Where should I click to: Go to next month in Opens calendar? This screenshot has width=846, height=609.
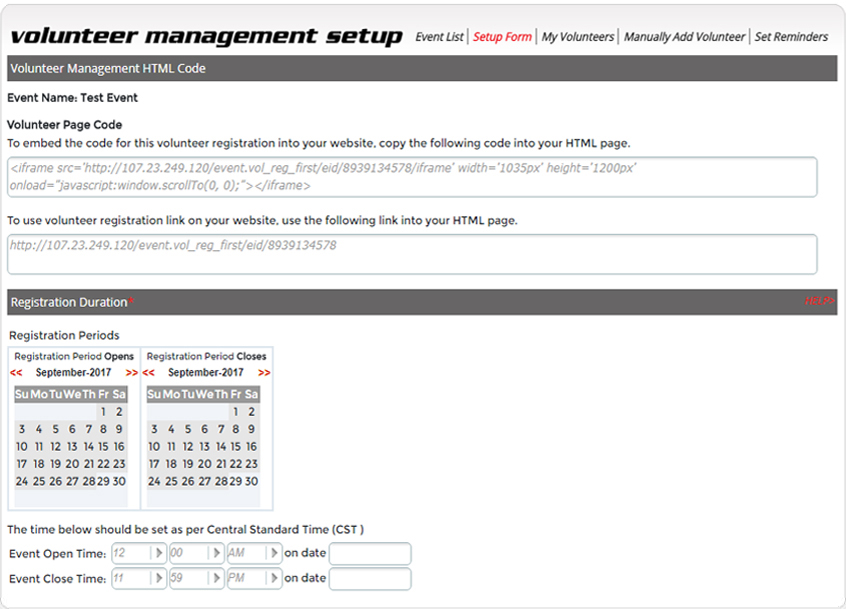(132, 373)
